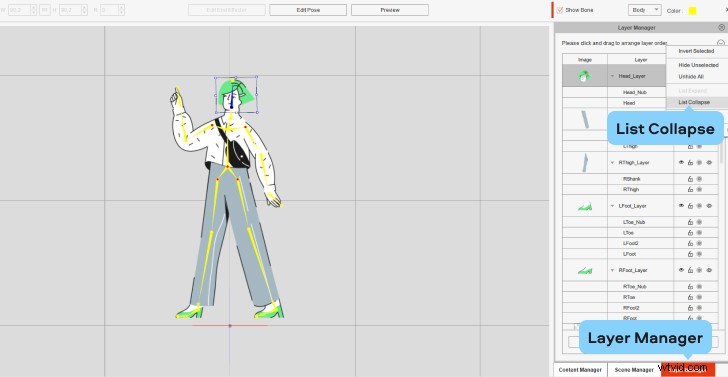Click the lock icon on RThigh_Layer row
Screen dimensions: 728x377
pos(690,162)
